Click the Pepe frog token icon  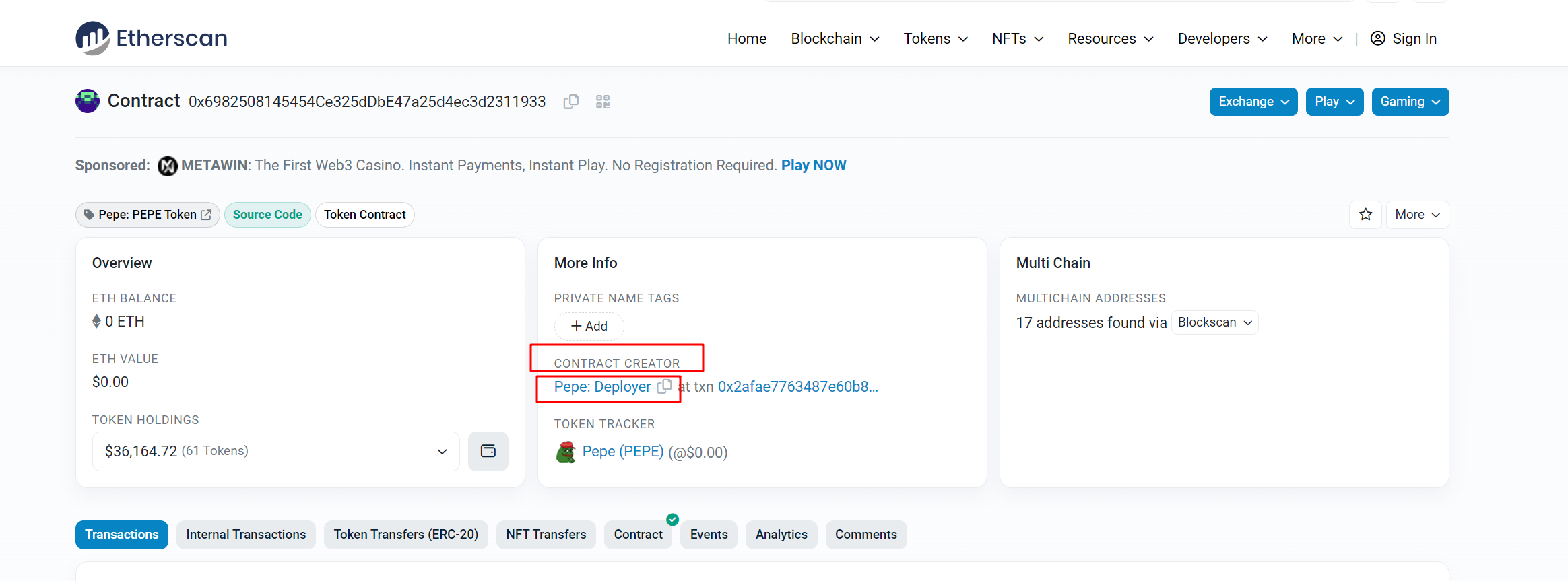[x=566, y=452]
